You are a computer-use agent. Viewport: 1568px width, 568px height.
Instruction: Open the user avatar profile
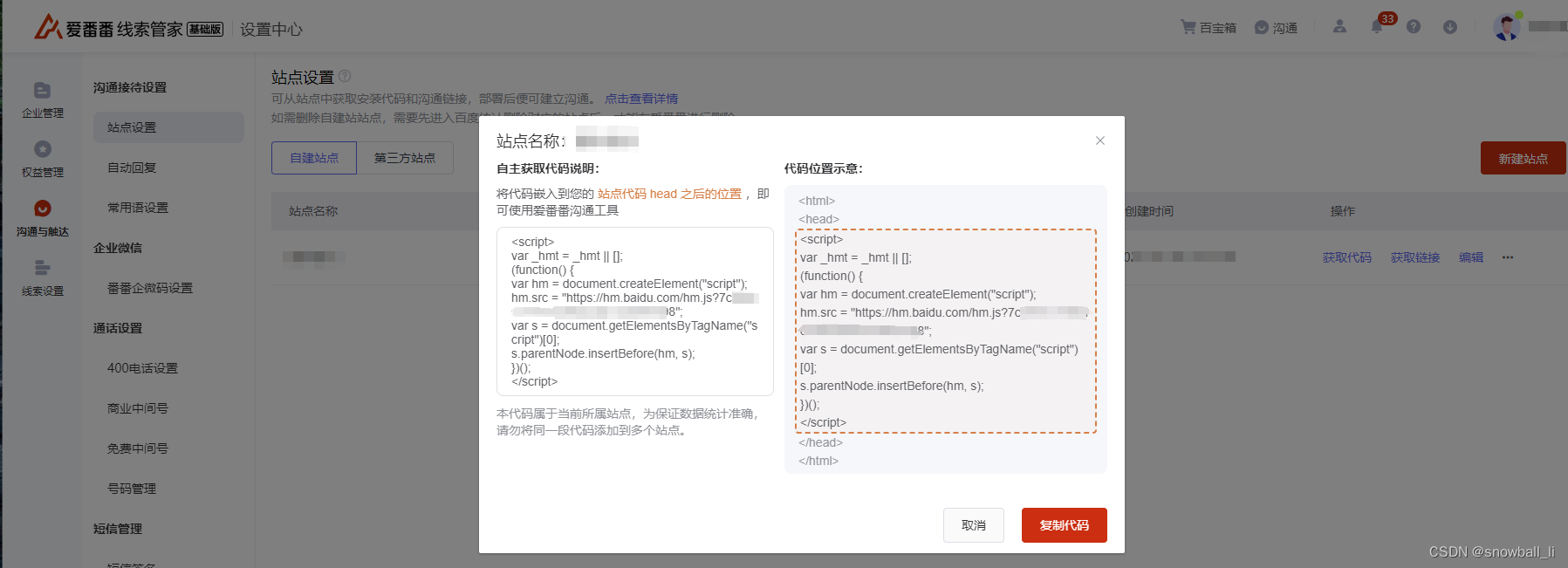tap(1506, 27)
